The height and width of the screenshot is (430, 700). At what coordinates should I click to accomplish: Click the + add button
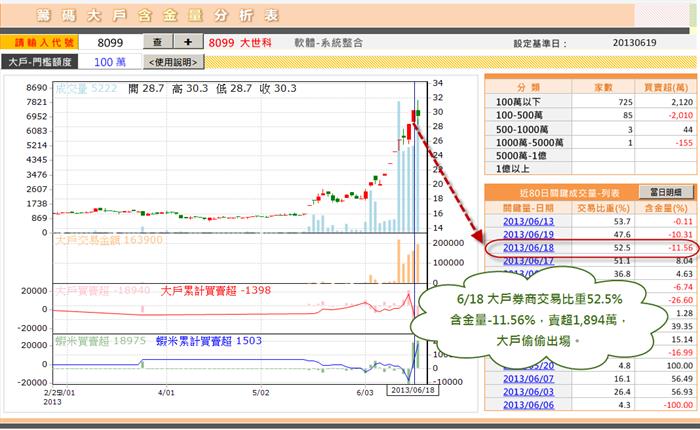(188, 42)
